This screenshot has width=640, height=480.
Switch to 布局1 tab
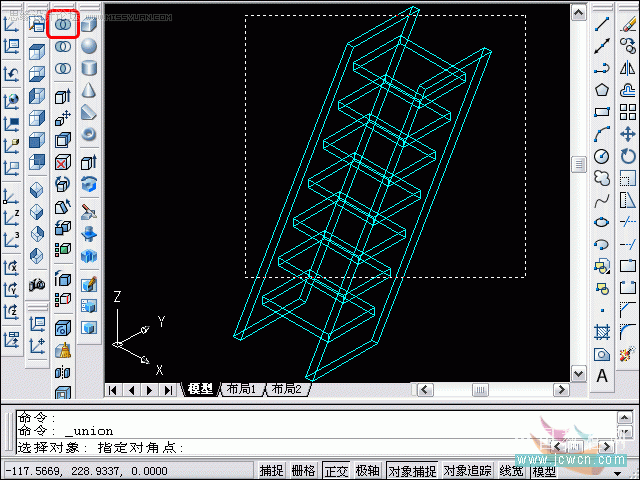pos(241,389)
